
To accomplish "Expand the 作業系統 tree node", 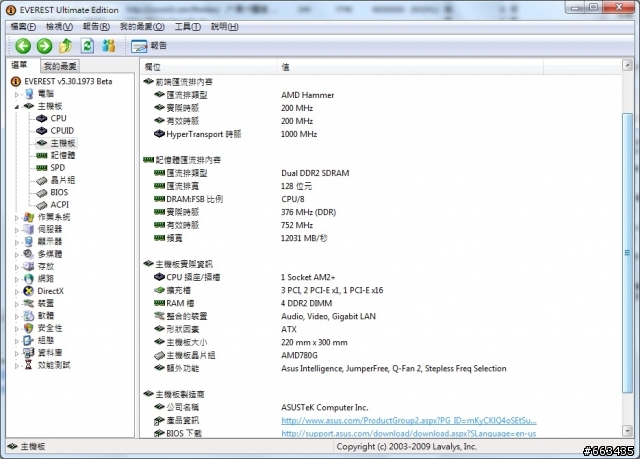I will click(17, 218).
